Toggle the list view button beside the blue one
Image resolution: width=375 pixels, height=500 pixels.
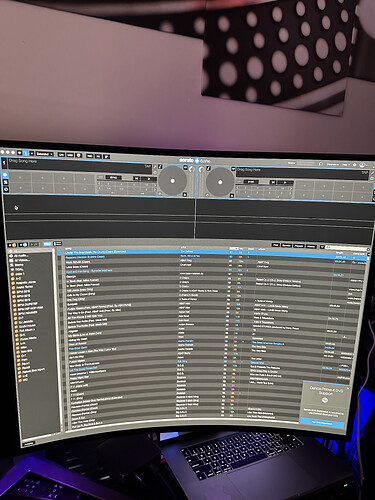click(58, 244)
